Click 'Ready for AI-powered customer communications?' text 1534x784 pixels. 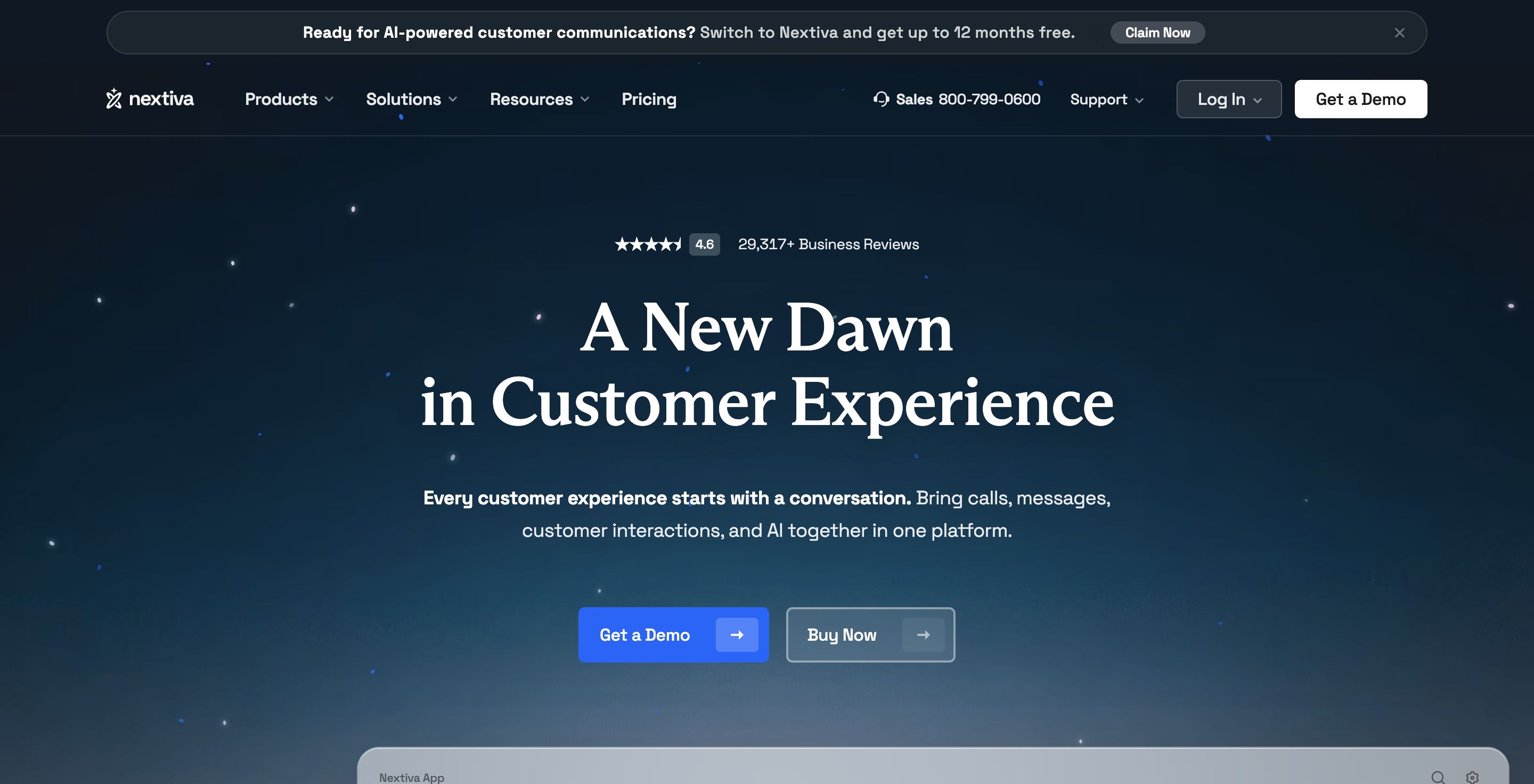coord(499,32)
